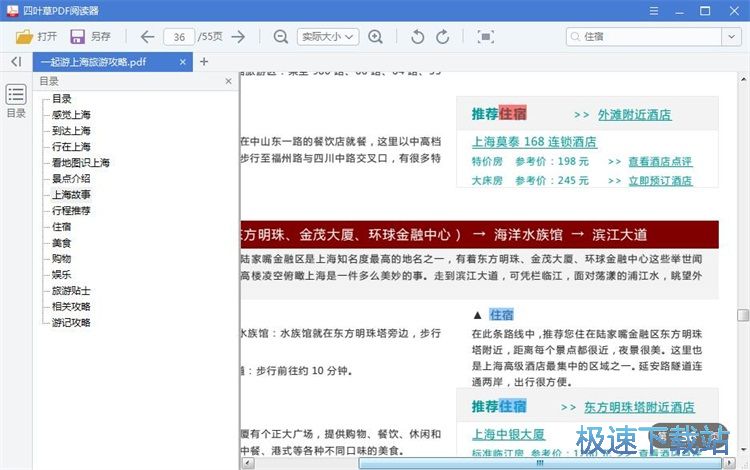
Task: Click the red highlighted 住宿 search match
Action: pos(512,114)
